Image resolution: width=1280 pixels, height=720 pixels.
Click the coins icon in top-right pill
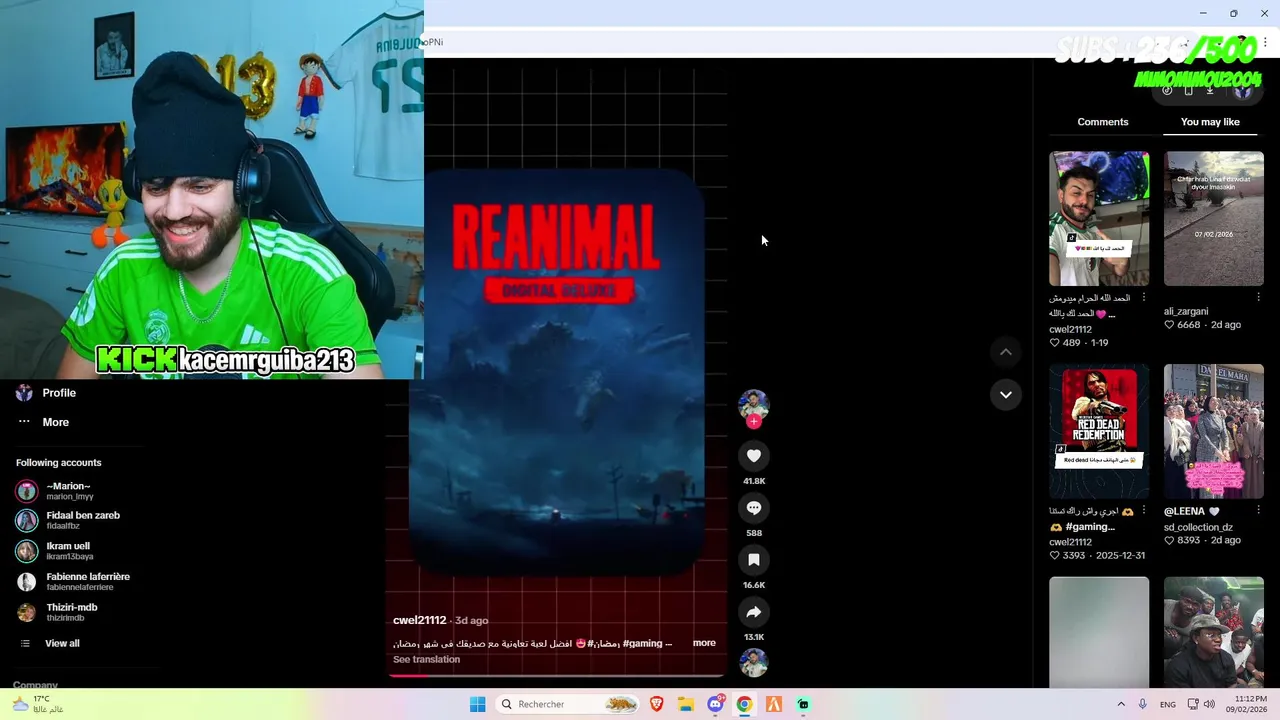click(1167, 90)
